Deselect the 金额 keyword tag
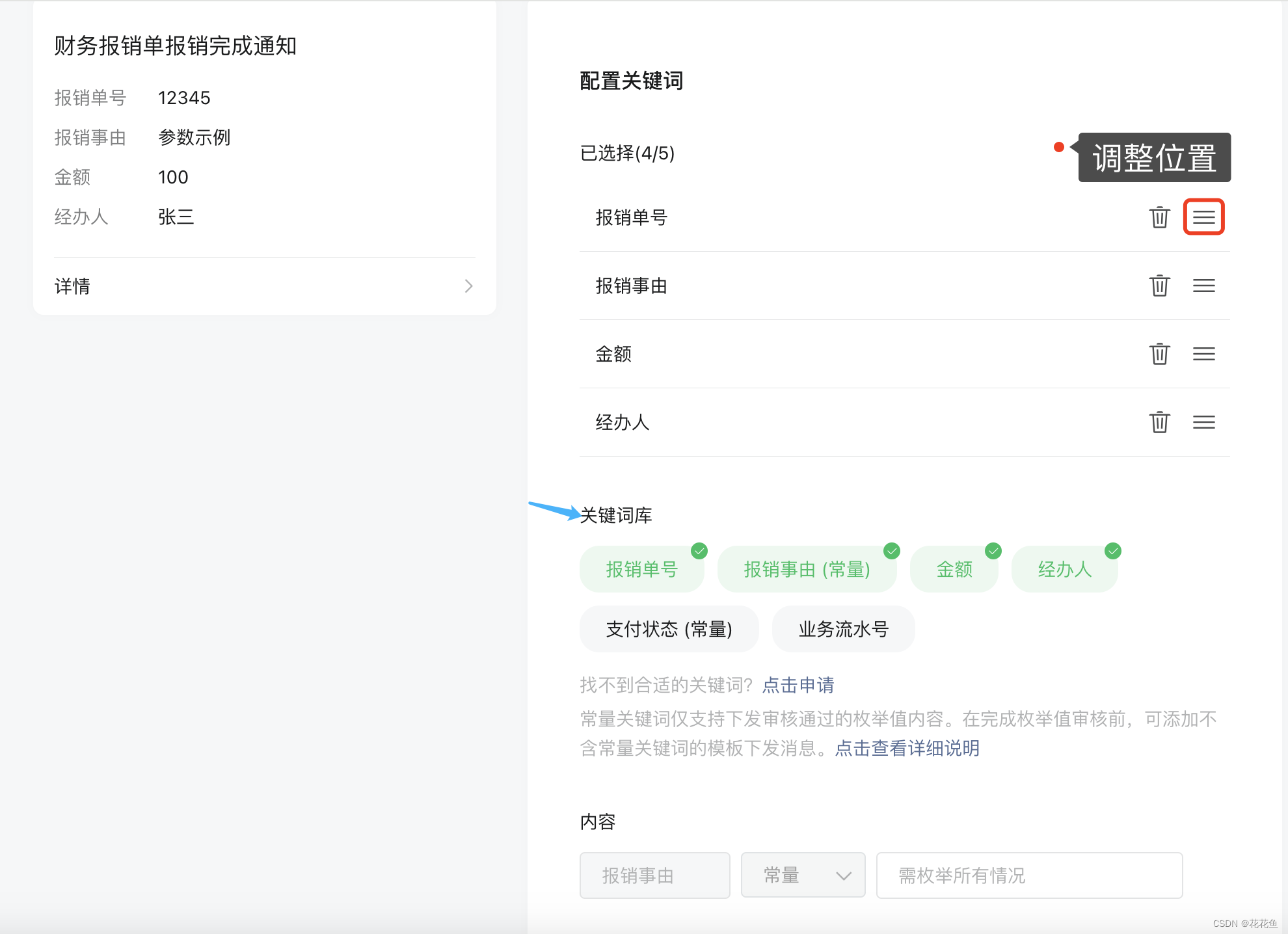Screen dimensions: 1288x934 point(954,569)
